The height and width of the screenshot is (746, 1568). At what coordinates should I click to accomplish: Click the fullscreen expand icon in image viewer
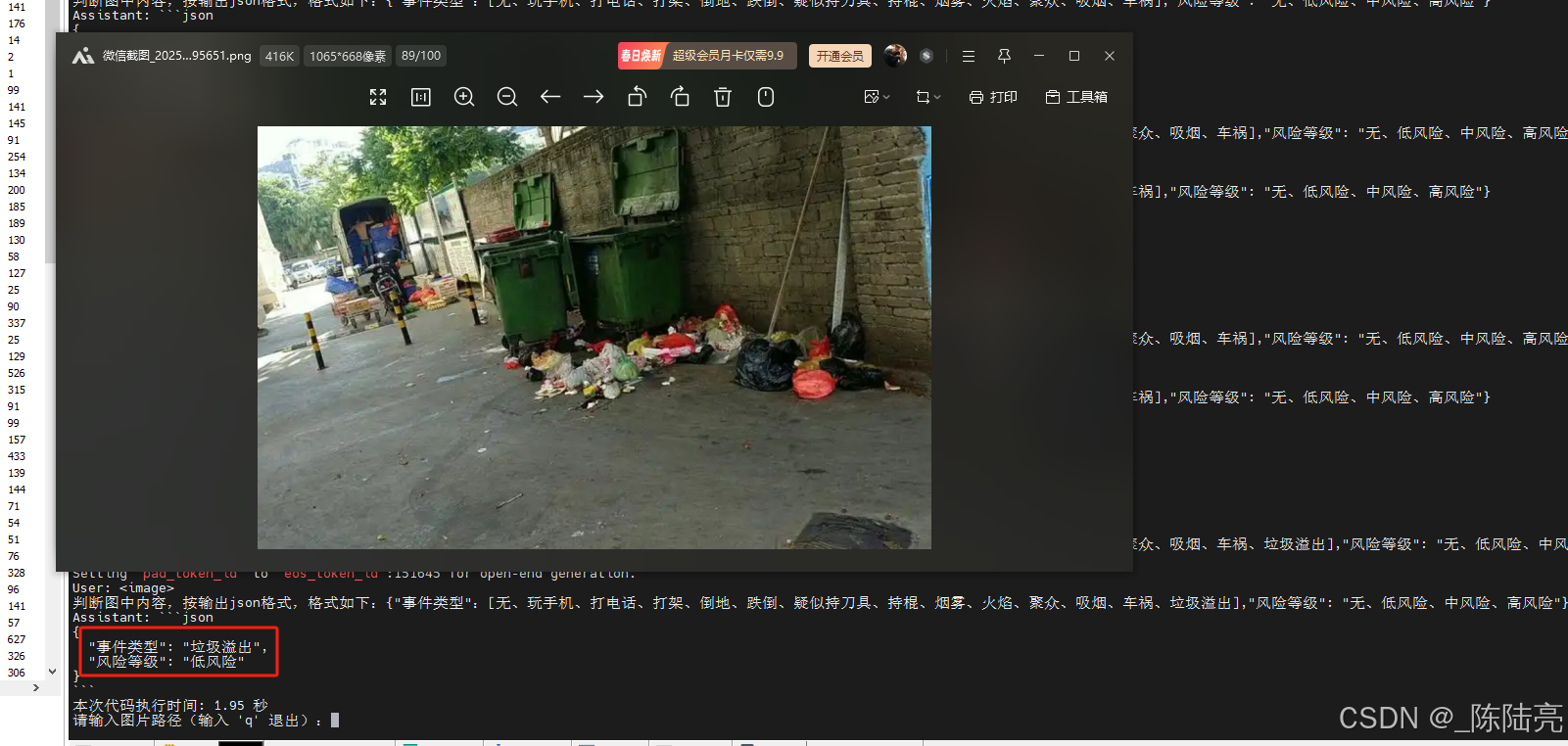tap(378, 97)
